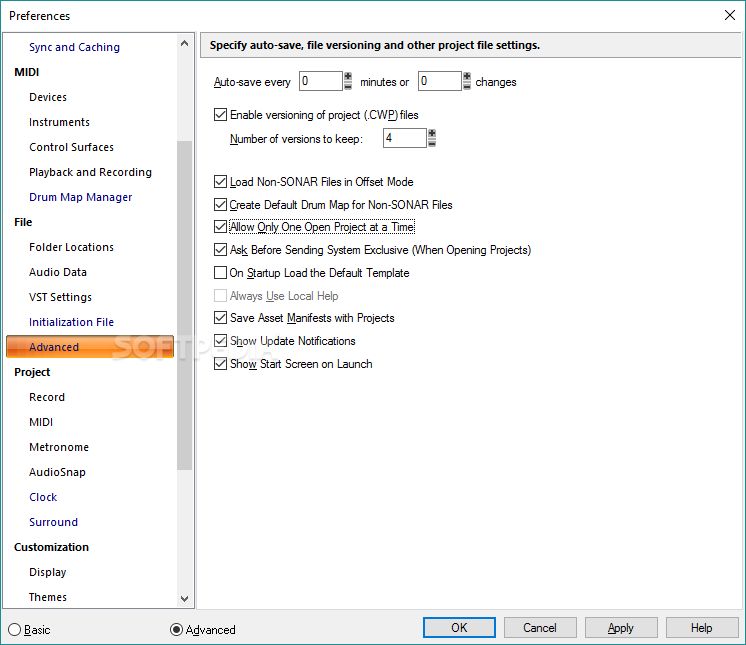This screenshot has width=746, height=645.
Task: Select Folder Locations under File
Action: point(71,247)
